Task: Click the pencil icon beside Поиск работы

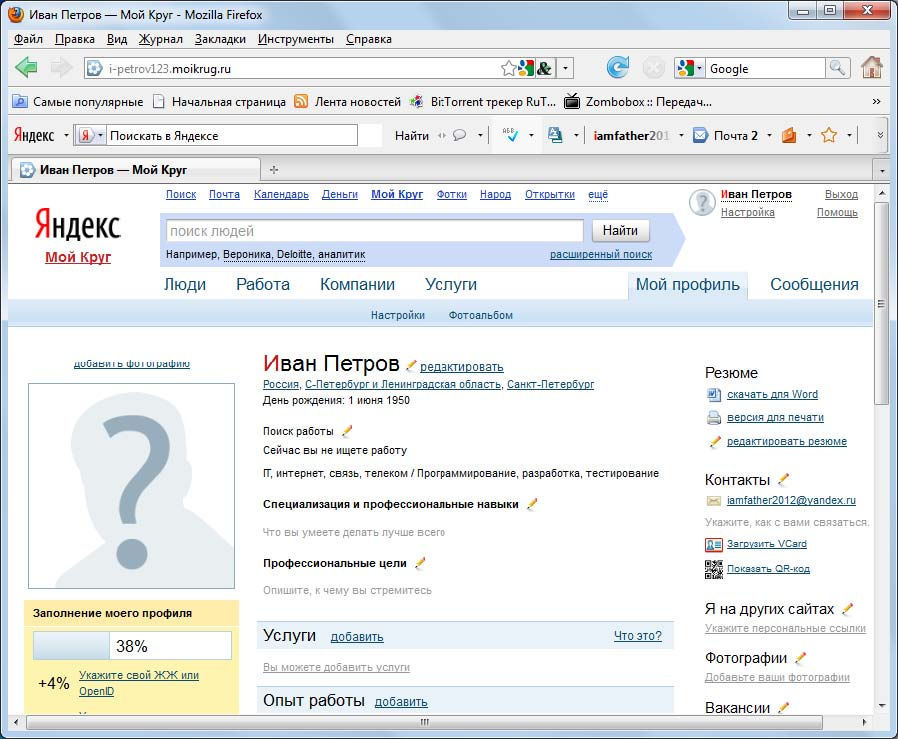Action: [x=347, y=431]
